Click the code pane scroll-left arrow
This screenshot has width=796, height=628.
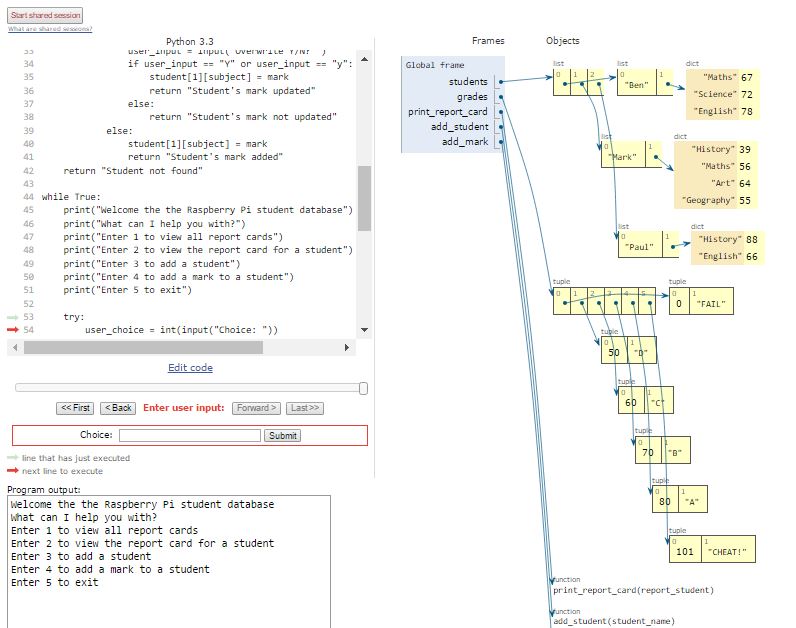[x=13, y=348]
